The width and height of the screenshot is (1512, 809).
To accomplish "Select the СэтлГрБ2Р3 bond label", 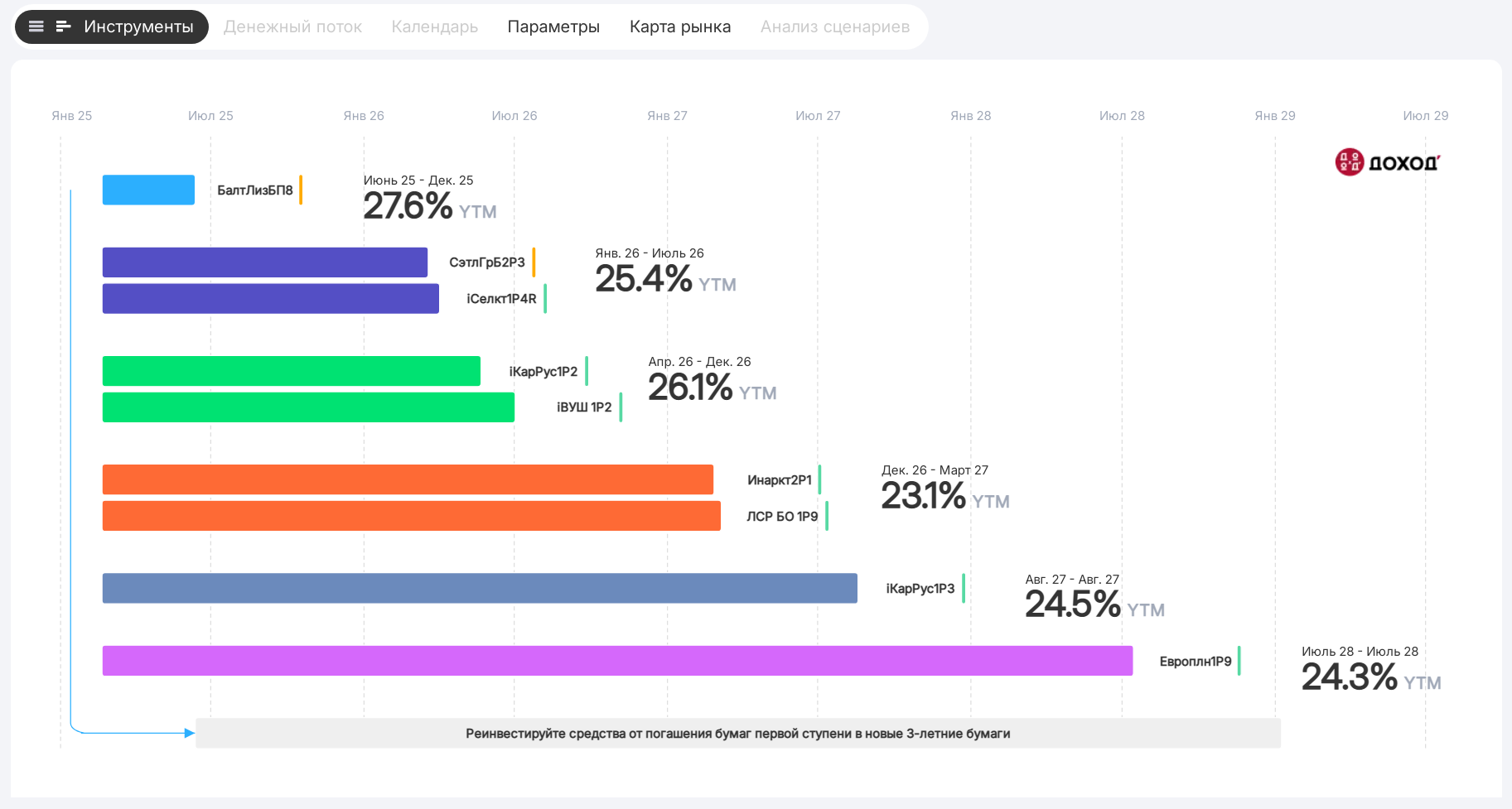I will [486, 262].
